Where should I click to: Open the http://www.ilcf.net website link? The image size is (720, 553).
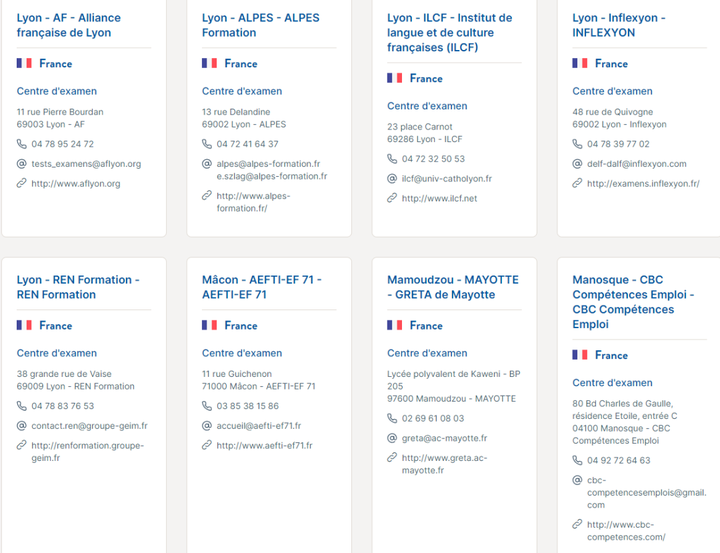click(x=439, y=199)
